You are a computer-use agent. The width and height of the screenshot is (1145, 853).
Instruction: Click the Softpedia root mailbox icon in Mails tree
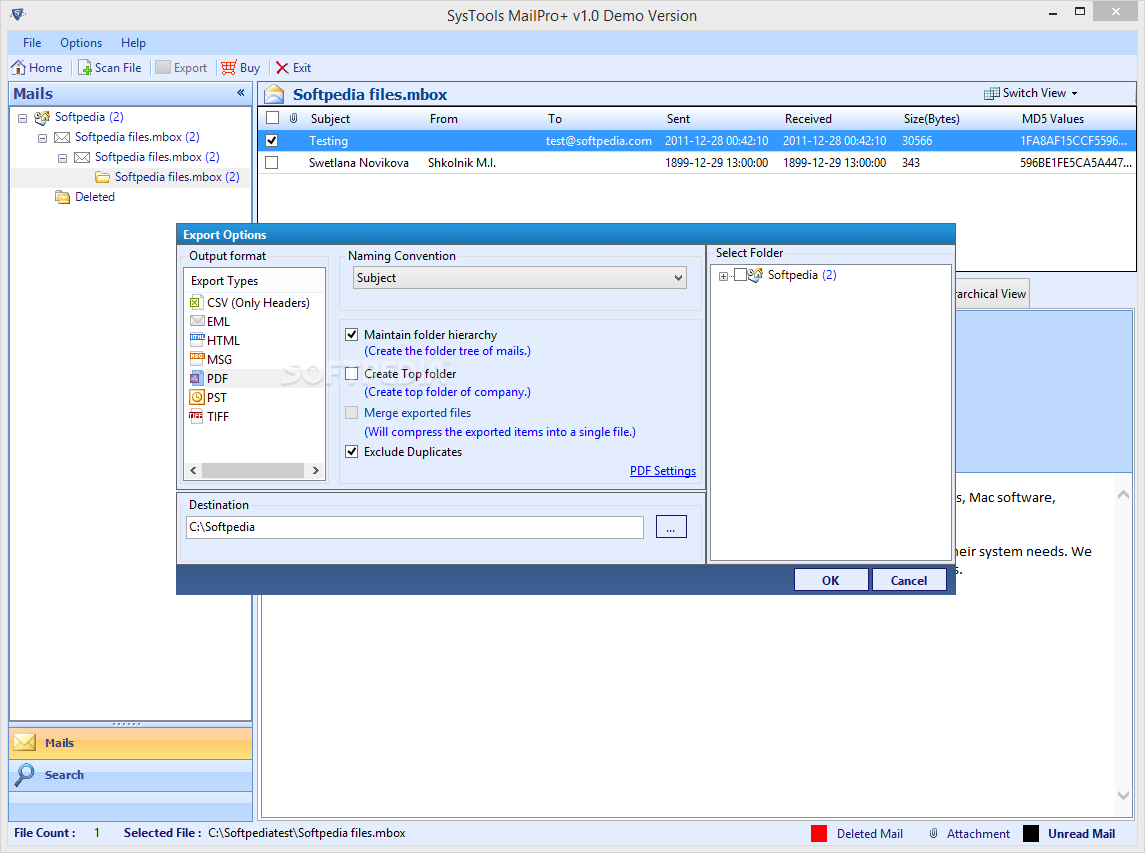point(42,117)
